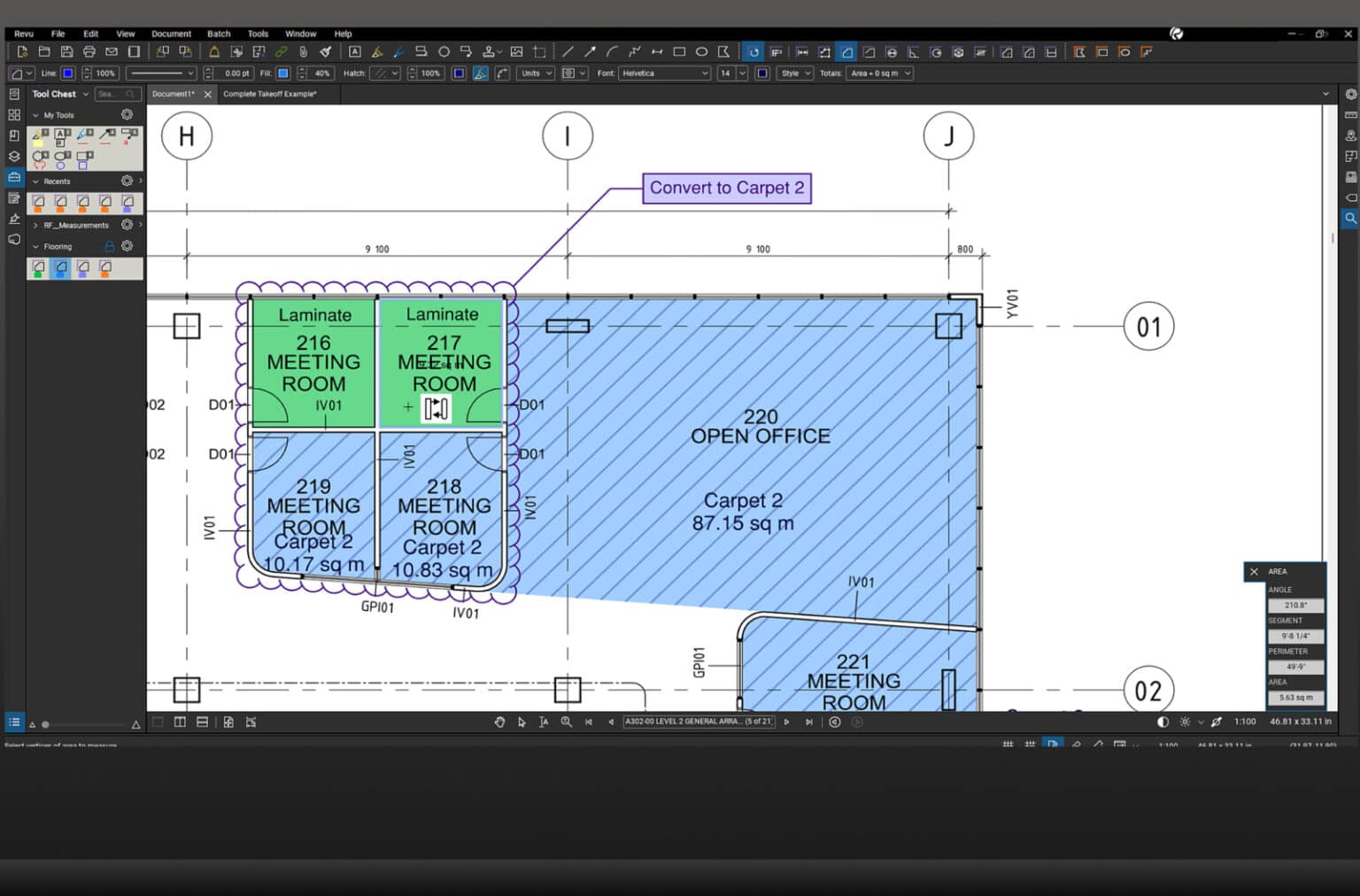Open the Font dropdown showing Helvetica
The height and width of the screenshot is (896, 1360).
click(x=665, y=73)
